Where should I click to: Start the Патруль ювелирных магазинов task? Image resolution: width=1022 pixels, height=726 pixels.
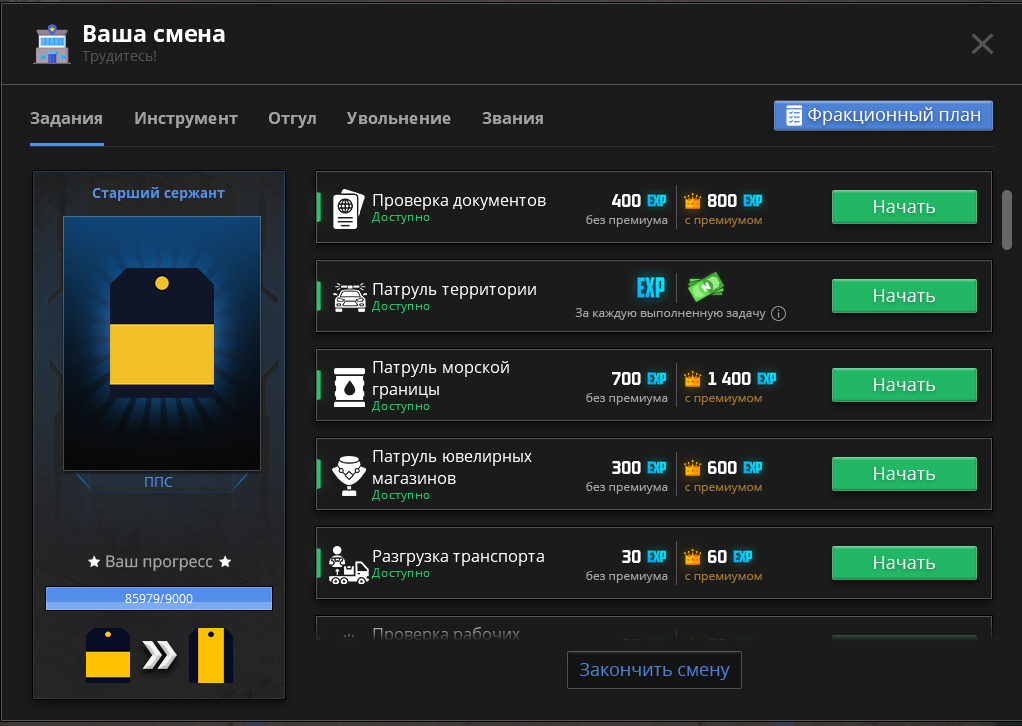point(904,474)
